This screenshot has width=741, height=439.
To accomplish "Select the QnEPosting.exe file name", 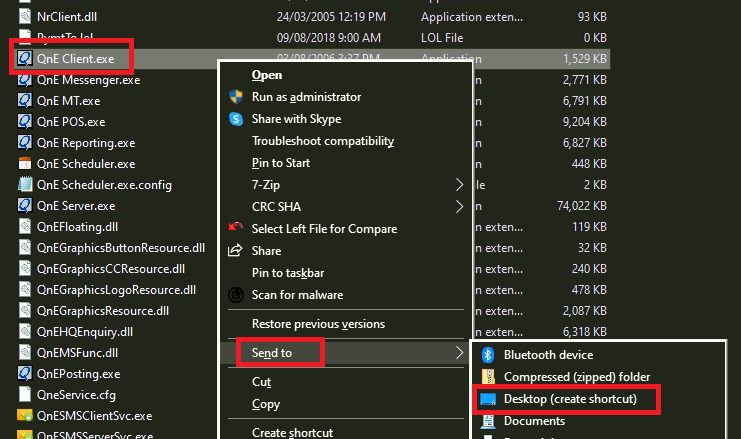I will [78, 374].
